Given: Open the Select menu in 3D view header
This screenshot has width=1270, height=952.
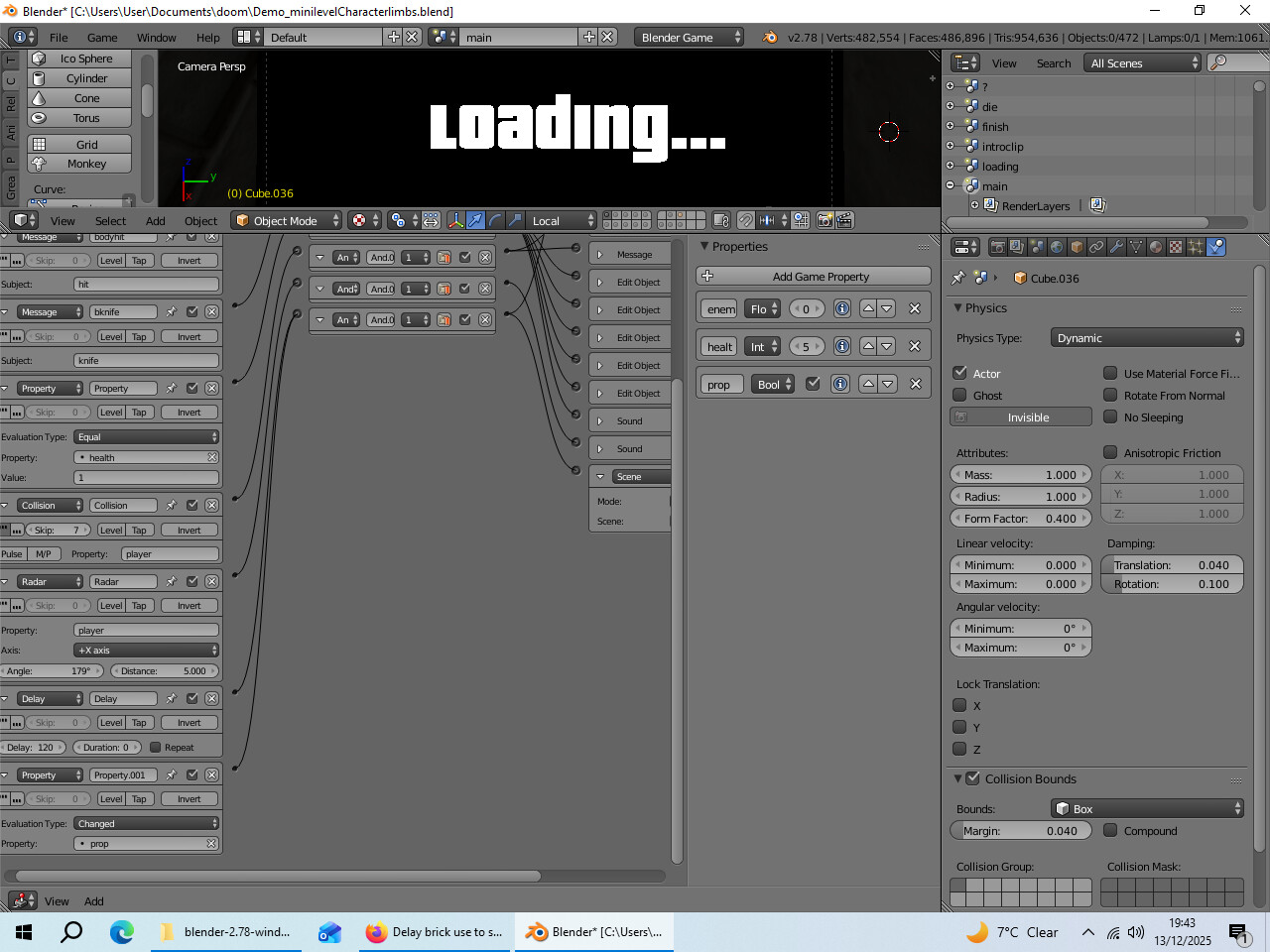Looking at the screenshot, I should tap(110, 221).
